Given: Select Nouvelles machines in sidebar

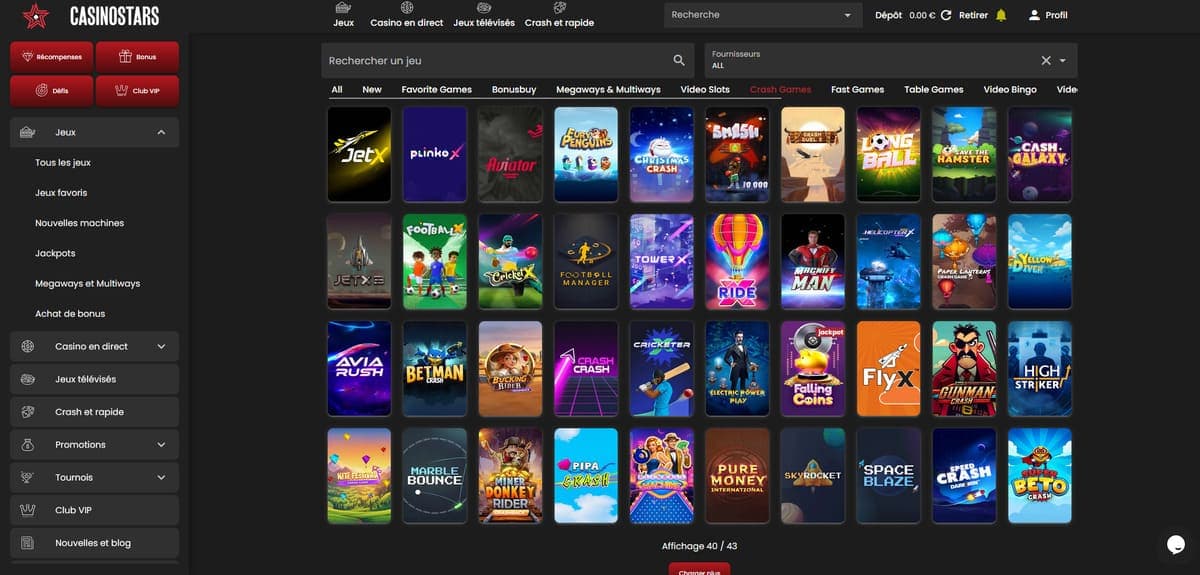Looking at the screenshot, I should tap(80, 223).
